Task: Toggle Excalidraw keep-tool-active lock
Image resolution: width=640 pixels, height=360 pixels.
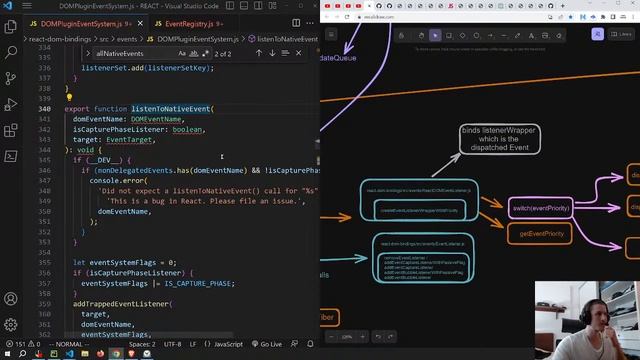Action: coord(401,36)
